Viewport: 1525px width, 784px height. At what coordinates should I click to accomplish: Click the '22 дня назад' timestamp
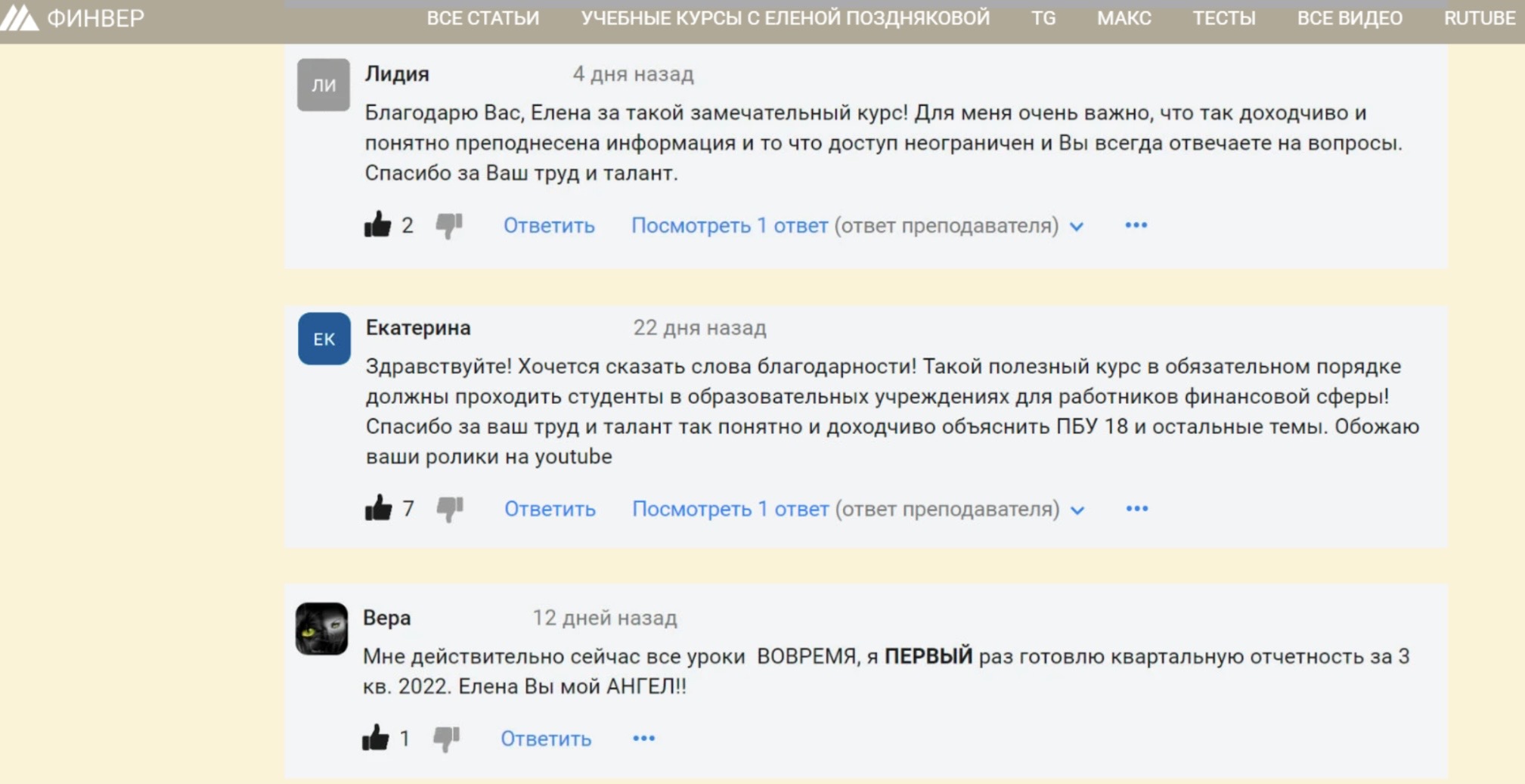point(699,328)
